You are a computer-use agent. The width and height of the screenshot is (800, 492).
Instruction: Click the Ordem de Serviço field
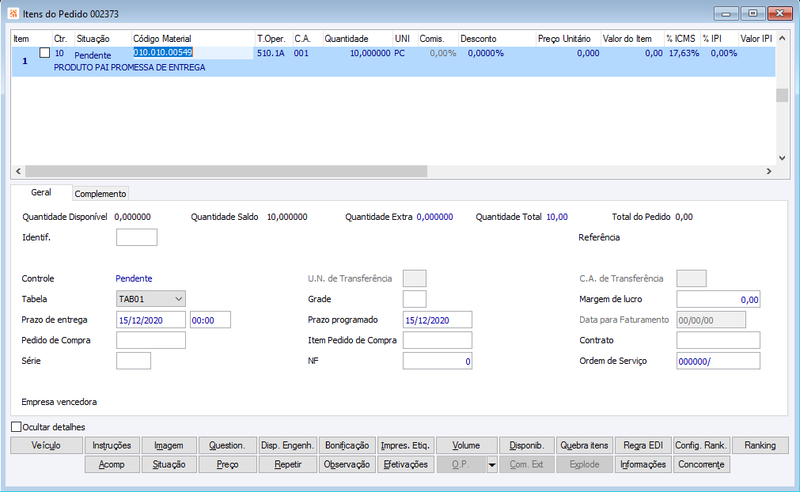718,361
